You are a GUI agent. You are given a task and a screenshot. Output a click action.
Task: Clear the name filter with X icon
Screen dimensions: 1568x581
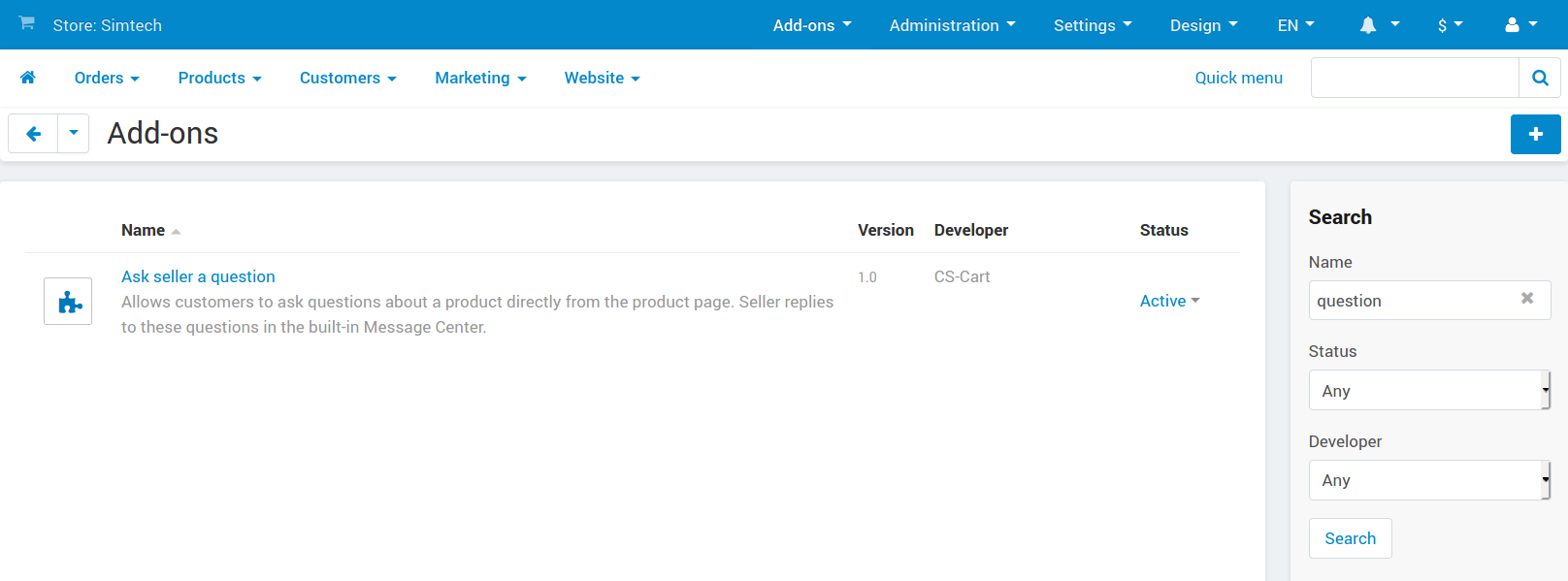point(1527,299)
